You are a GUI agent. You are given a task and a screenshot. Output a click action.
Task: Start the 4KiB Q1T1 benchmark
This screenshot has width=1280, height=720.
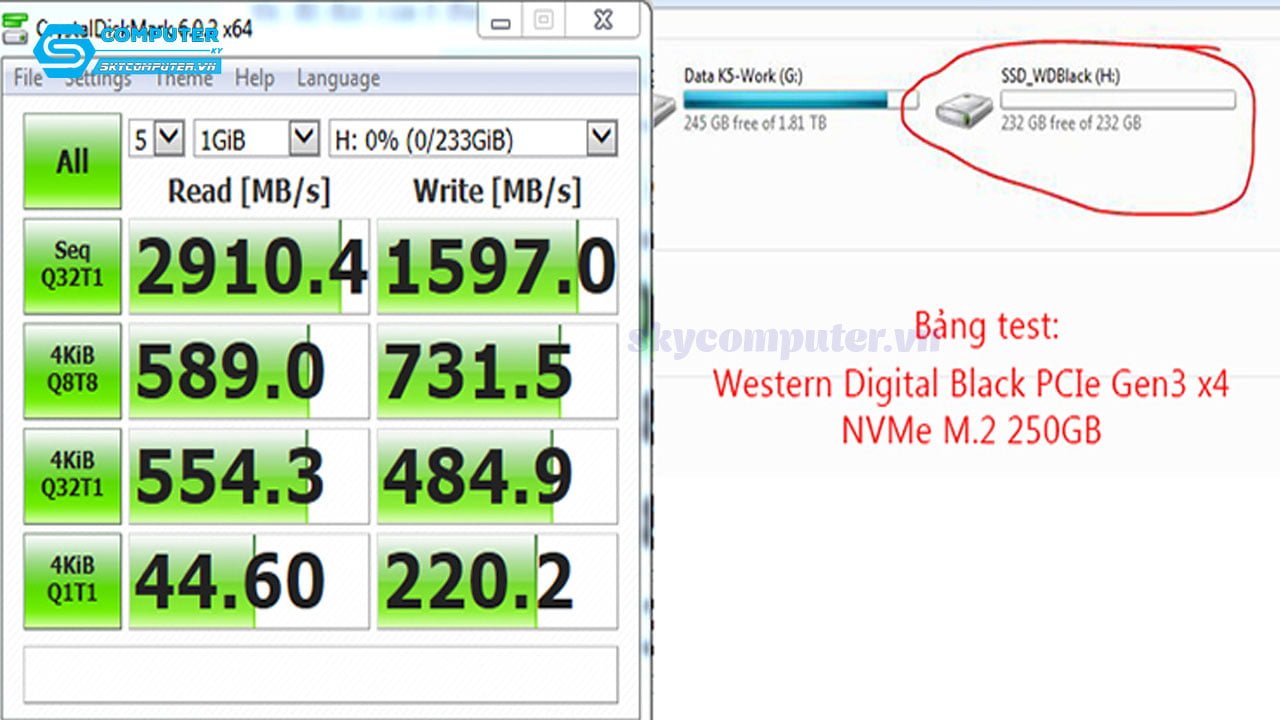click(71, 579)
